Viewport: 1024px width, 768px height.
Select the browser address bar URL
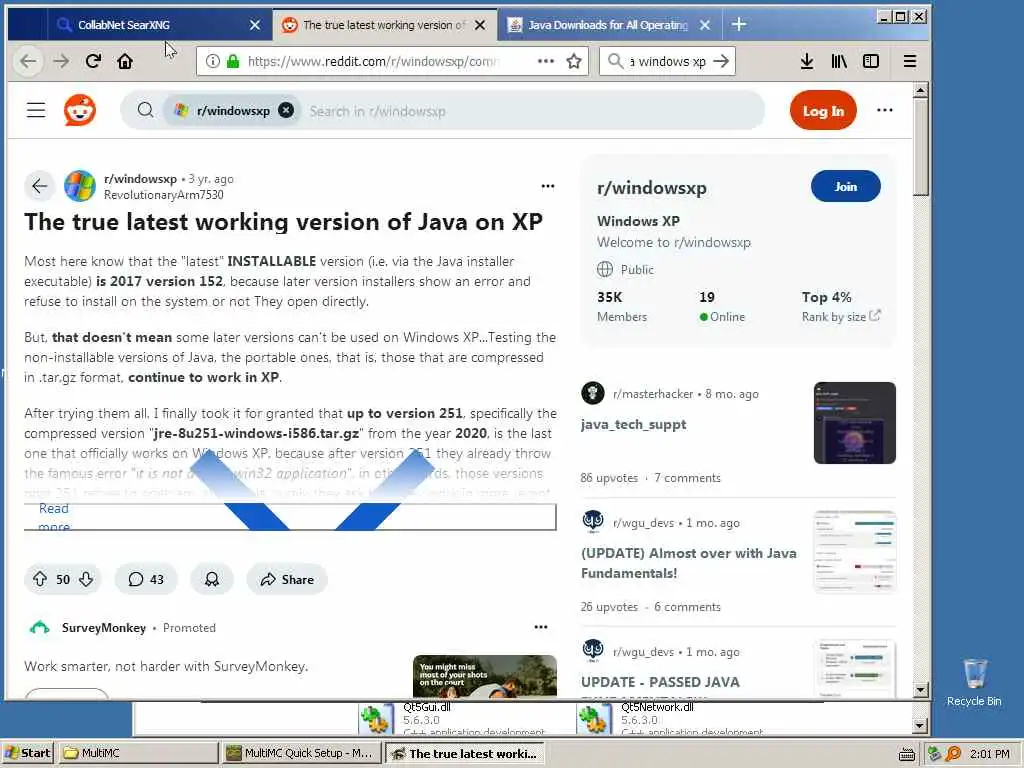[372, 61]
